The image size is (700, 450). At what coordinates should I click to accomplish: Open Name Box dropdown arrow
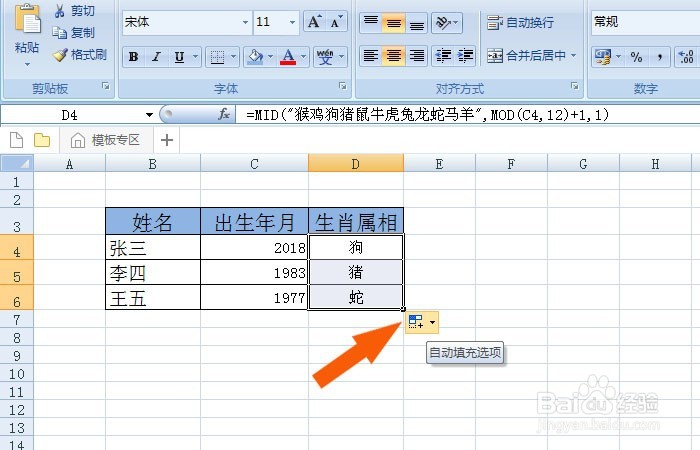click(149, 115)
